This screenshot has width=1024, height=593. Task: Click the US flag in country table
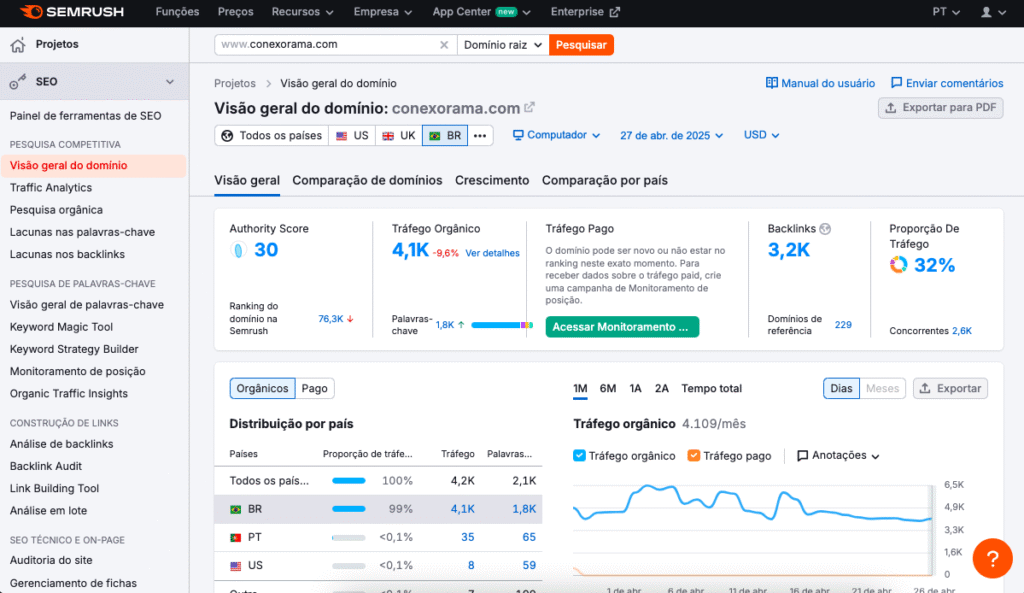(236, 566)
